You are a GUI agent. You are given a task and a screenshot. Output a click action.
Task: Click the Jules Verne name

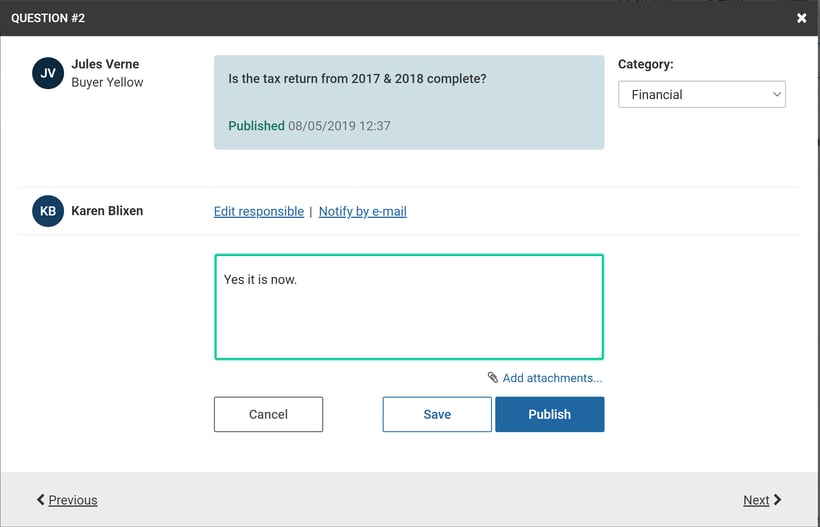(x=105, y=65)
